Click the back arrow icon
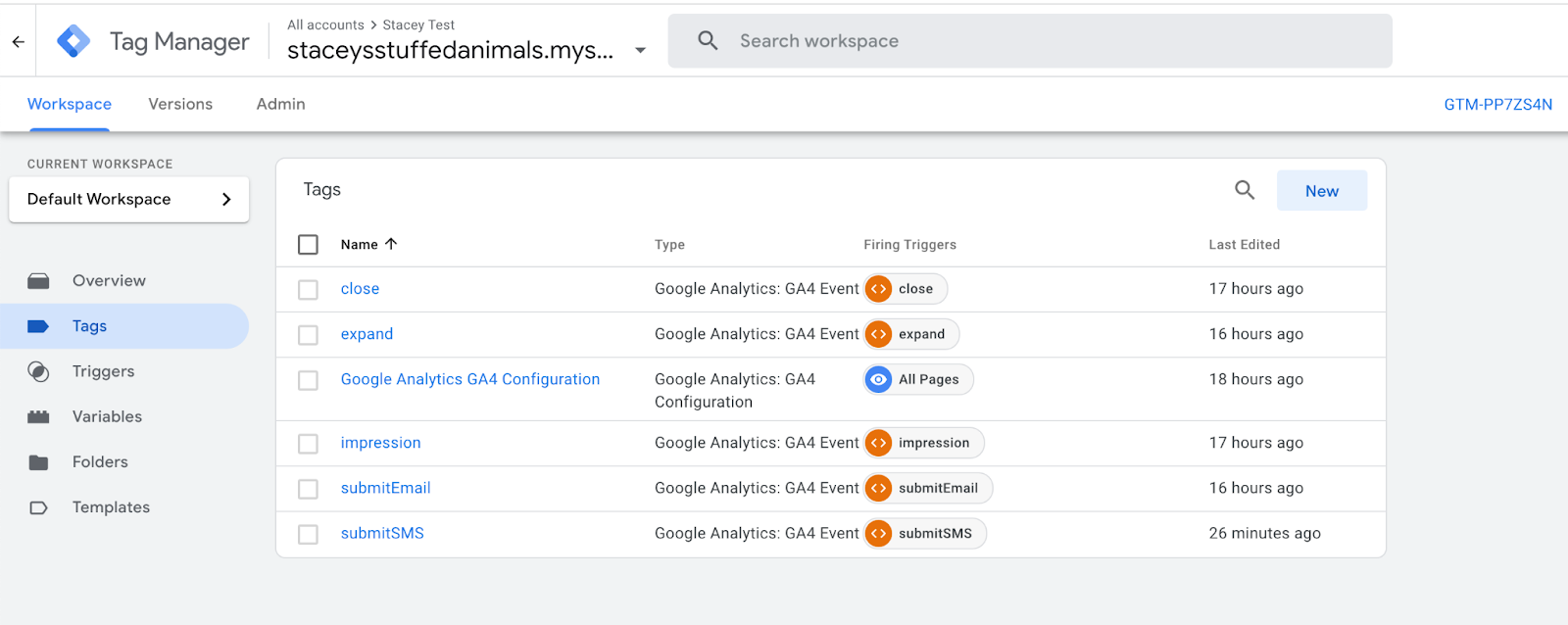The width and height of the screenshot is (1568, 625). (x=18, y=41)
